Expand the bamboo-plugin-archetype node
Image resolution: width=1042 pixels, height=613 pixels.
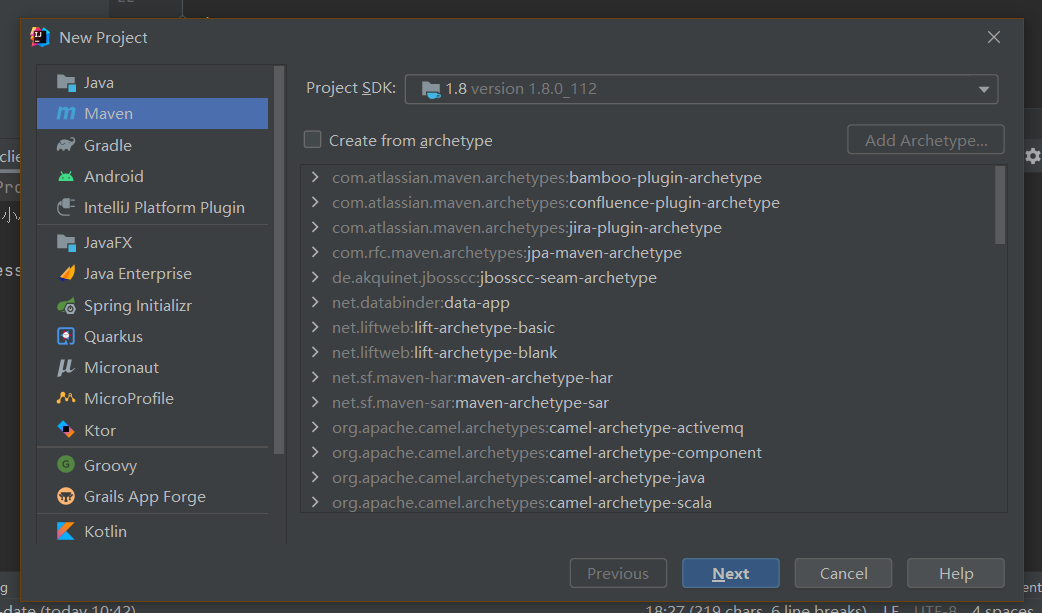point(315,178)
